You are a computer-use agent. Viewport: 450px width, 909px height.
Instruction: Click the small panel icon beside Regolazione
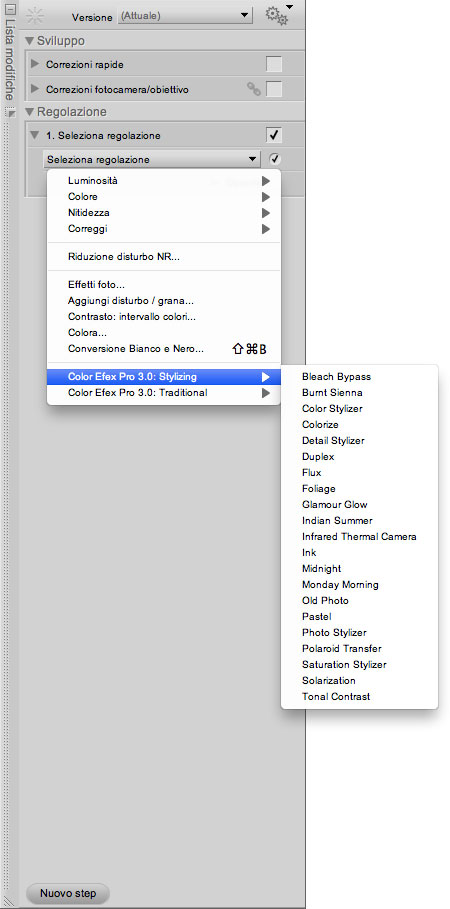[9, 112]
